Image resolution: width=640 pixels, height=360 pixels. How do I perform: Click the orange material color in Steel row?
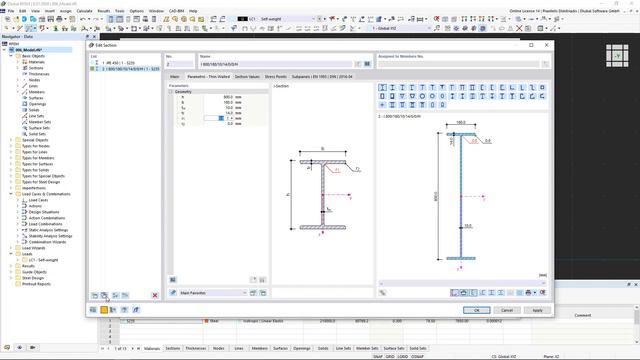click(207, 321)
